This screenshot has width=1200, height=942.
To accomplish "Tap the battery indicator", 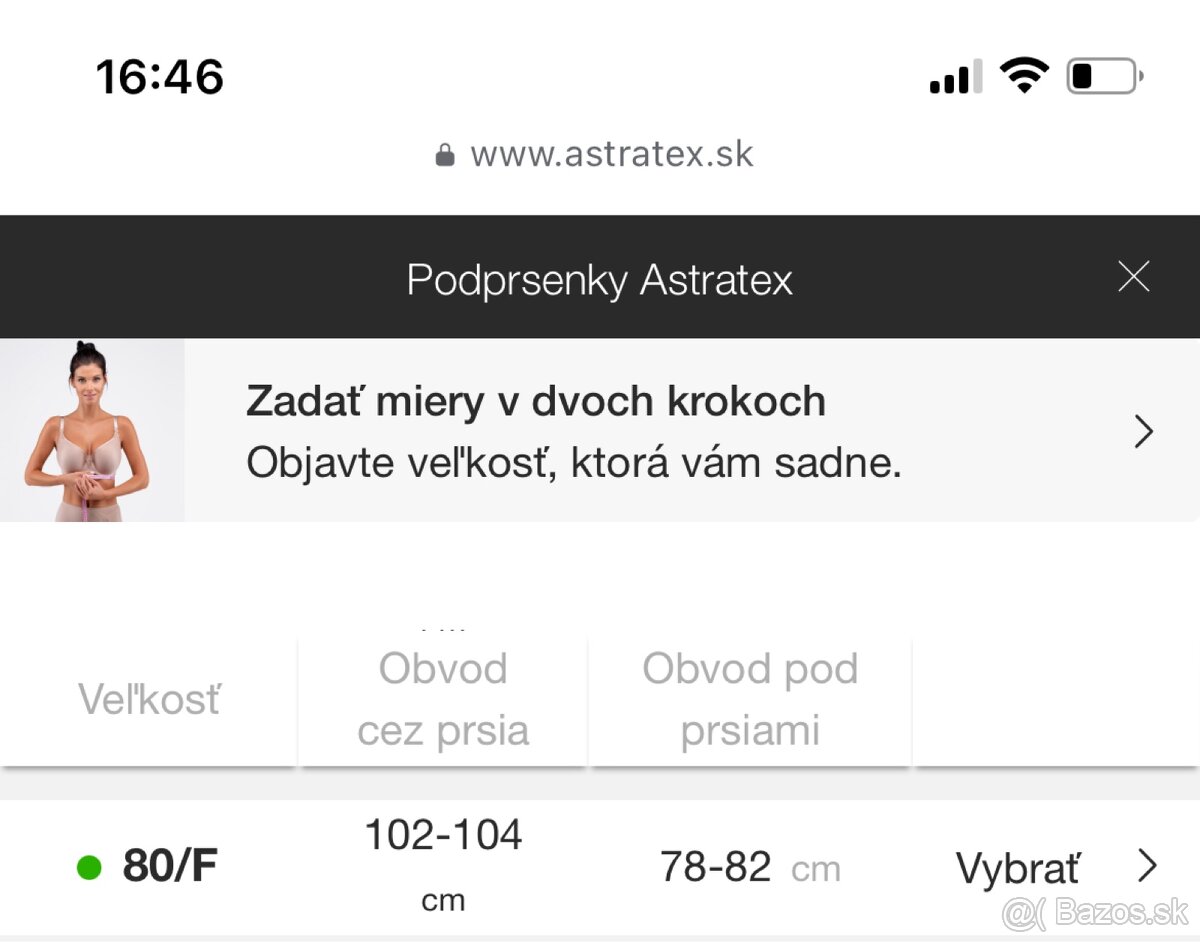I will (x=1101, y=75).
